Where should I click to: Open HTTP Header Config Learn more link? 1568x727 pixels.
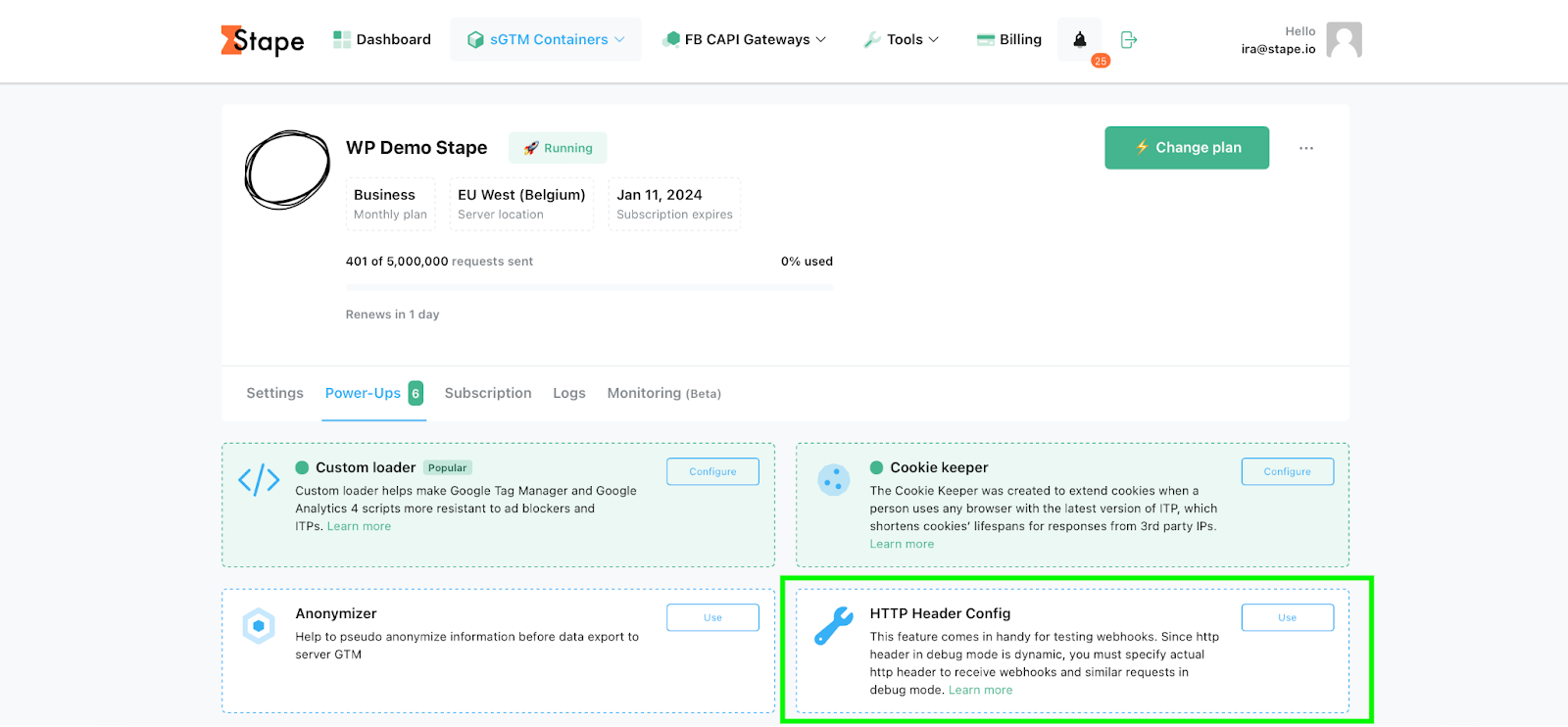(980, 690)
